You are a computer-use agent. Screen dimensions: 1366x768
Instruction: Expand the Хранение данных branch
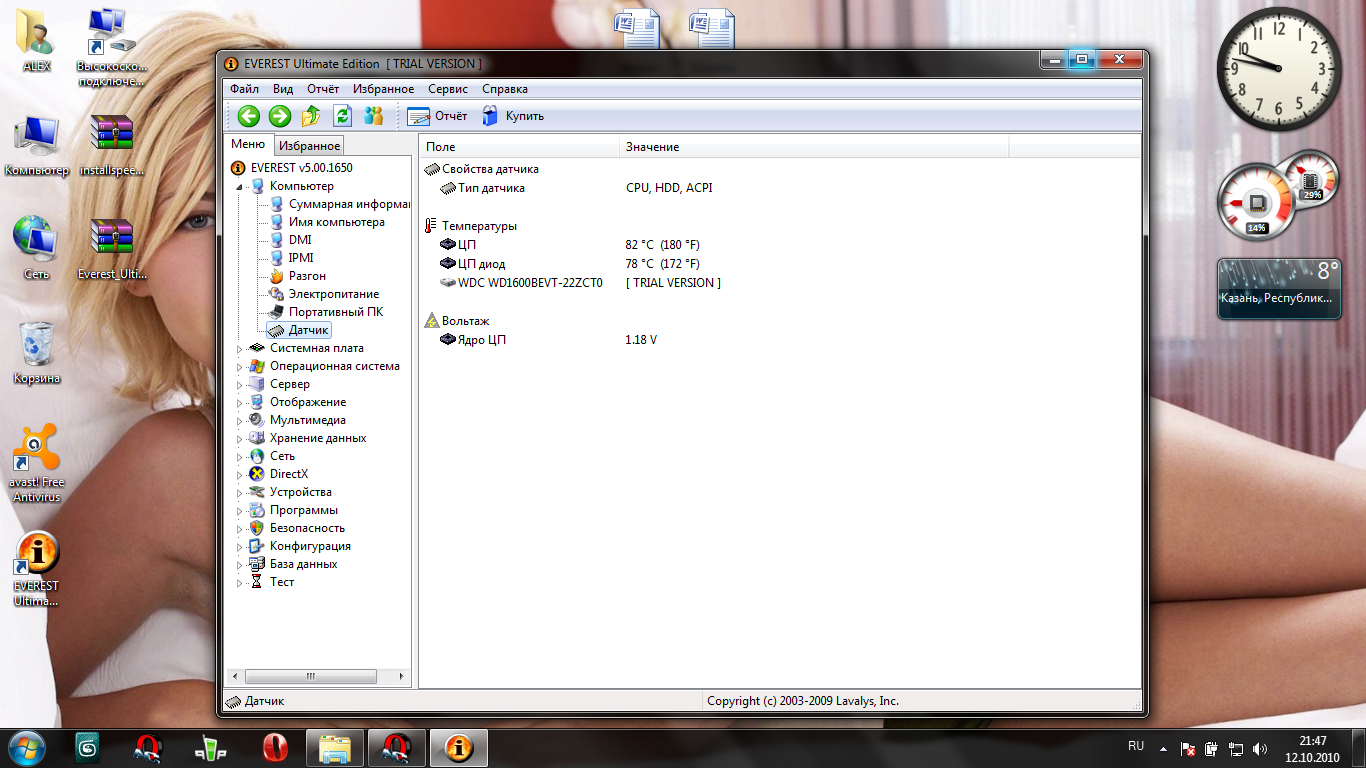pos(239,439)
